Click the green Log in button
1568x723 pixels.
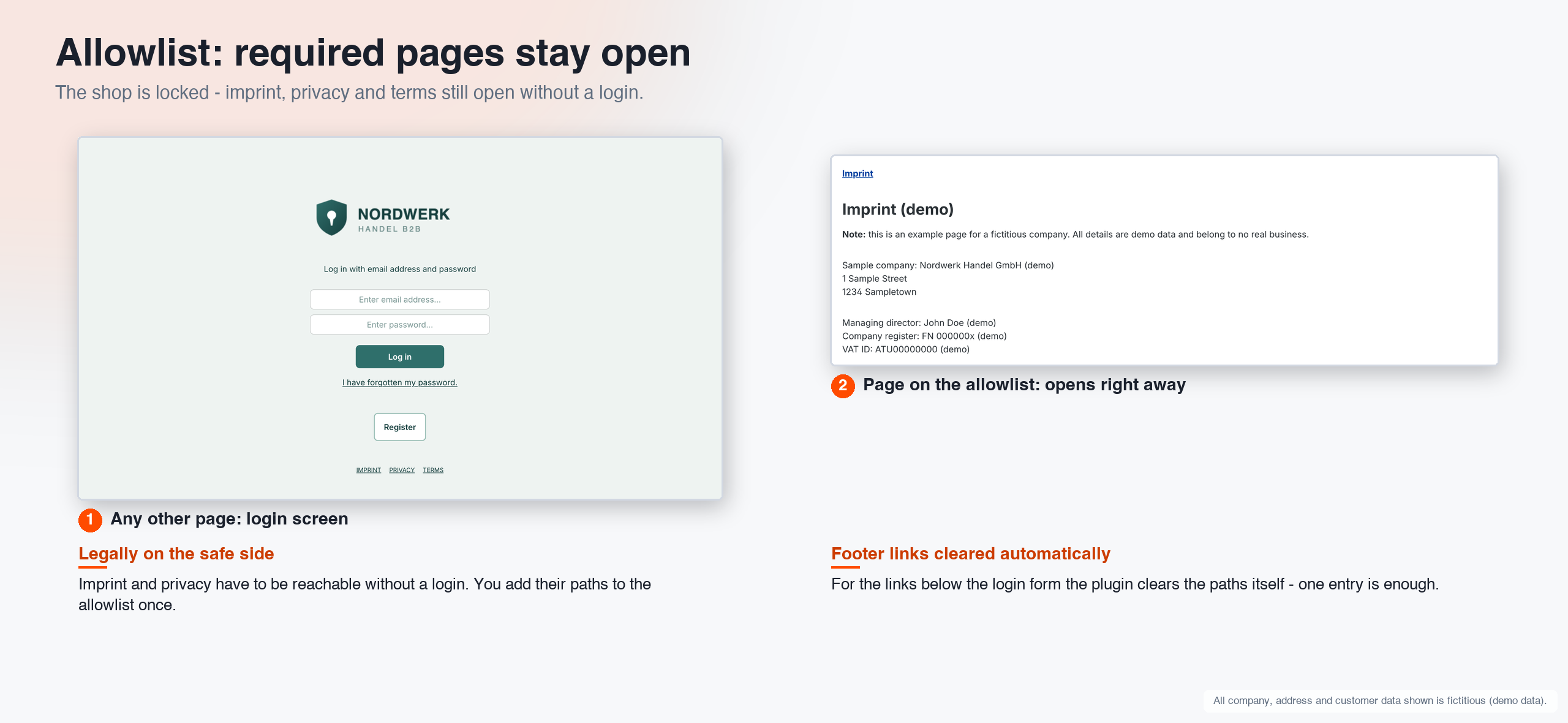pos(400,357)
